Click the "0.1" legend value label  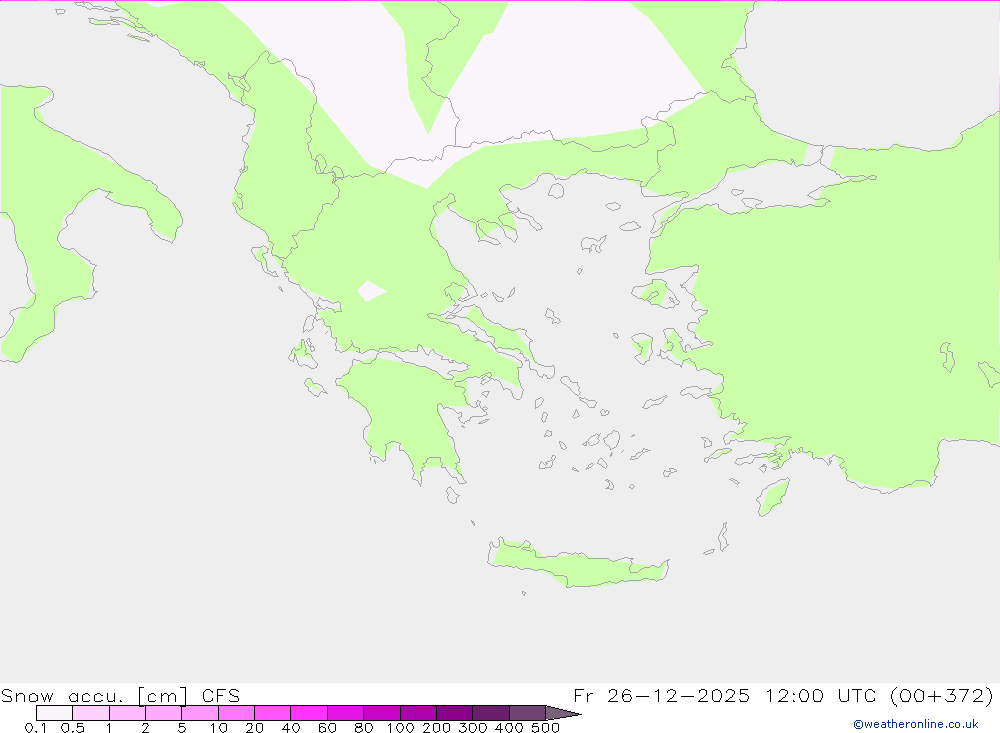click(36, 727)
